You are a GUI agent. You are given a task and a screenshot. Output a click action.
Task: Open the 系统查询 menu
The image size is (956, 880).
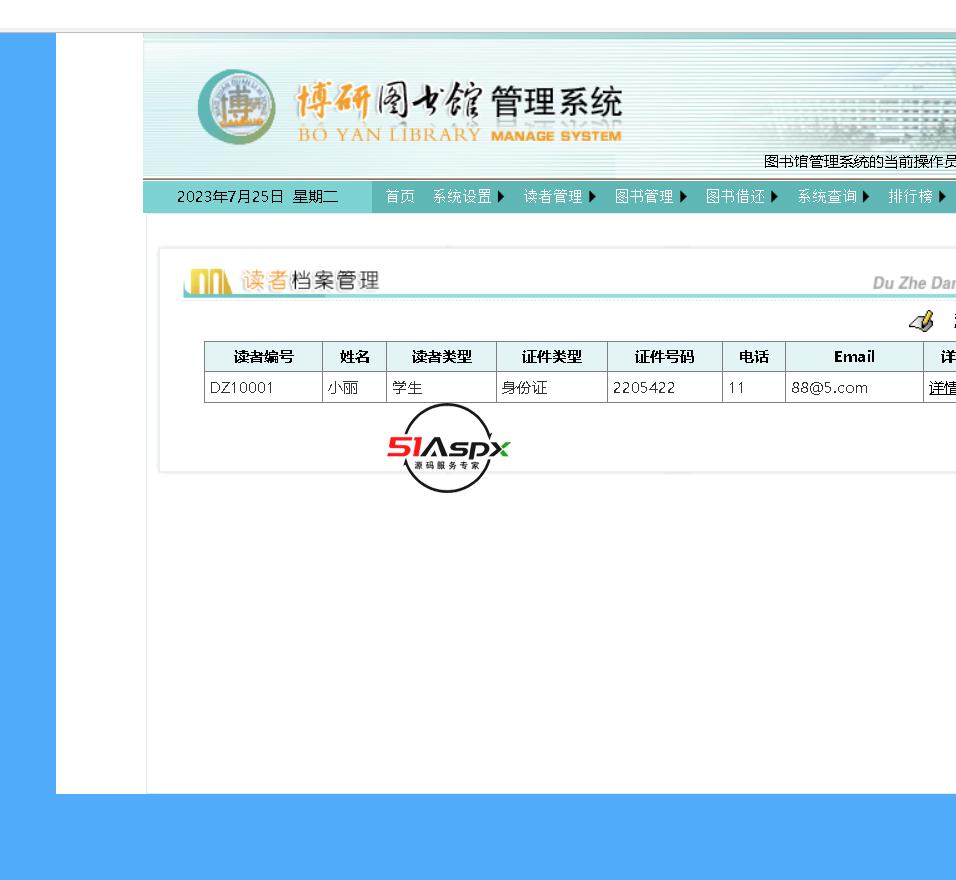tap(827, 196)
